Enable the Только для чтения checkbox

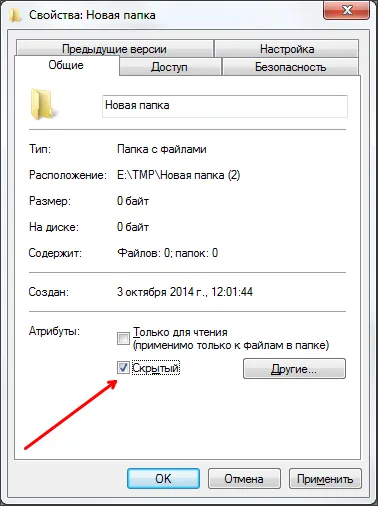click(x=123, y=338)
